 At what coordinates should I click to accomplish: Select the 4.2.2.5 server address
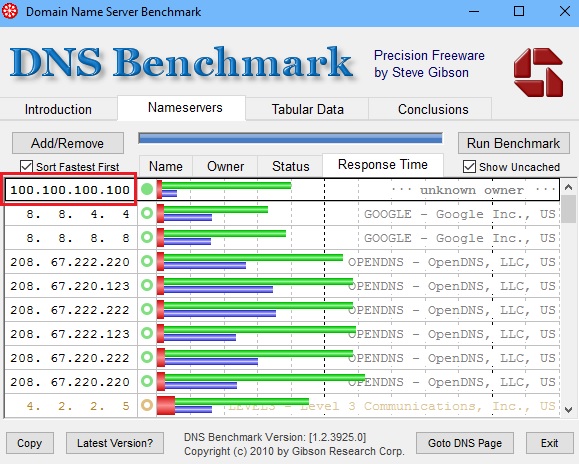(78, 406)
